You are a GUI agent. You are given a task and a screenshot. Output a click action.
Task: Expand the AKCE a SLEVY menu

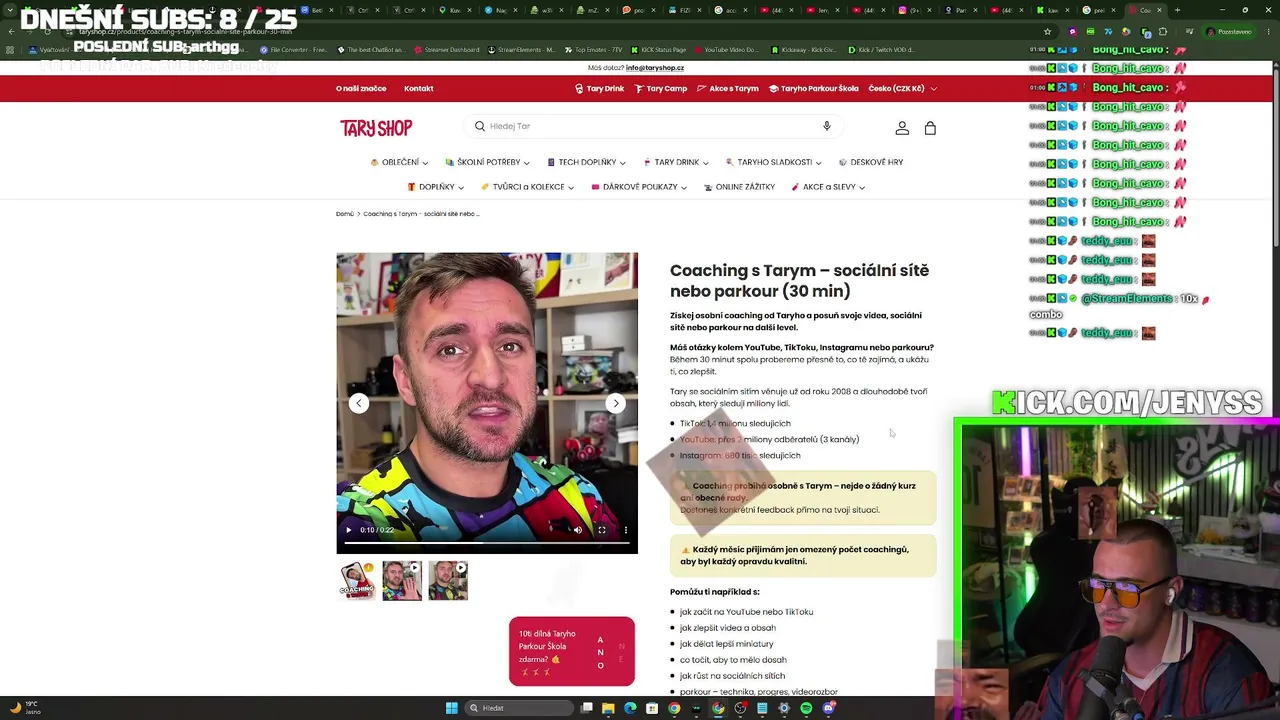828,187
